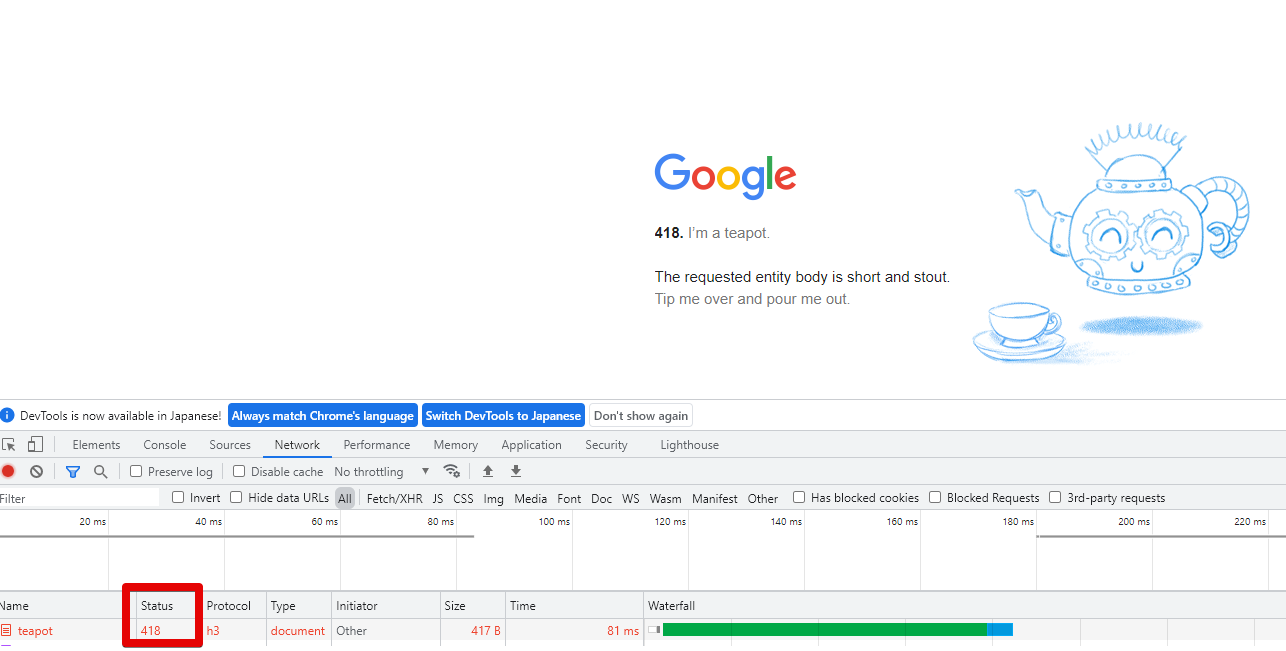This screenshot has height=651, width=1286.
Task: Export the HAR file using the download icon
Action: (x=515, y=470)
